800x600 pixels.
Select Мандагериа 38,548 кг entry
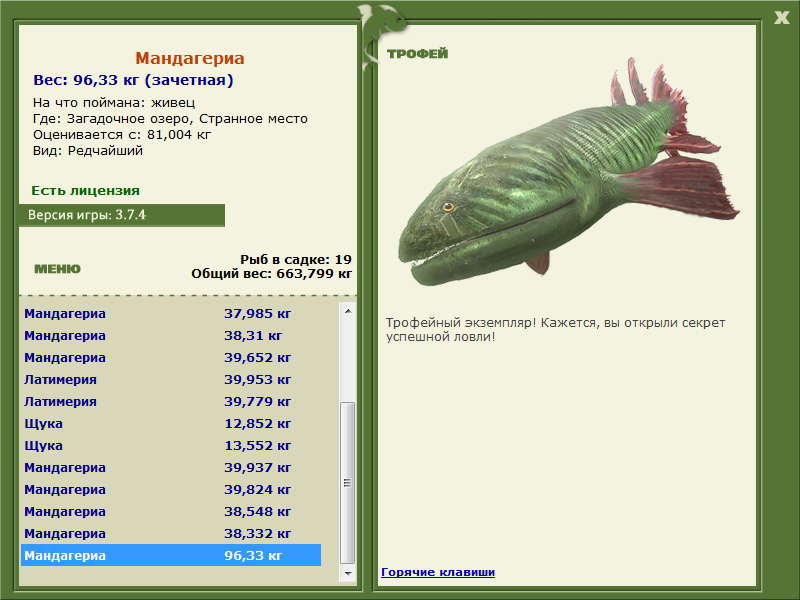pyautogui.click(x=171, y=511)
